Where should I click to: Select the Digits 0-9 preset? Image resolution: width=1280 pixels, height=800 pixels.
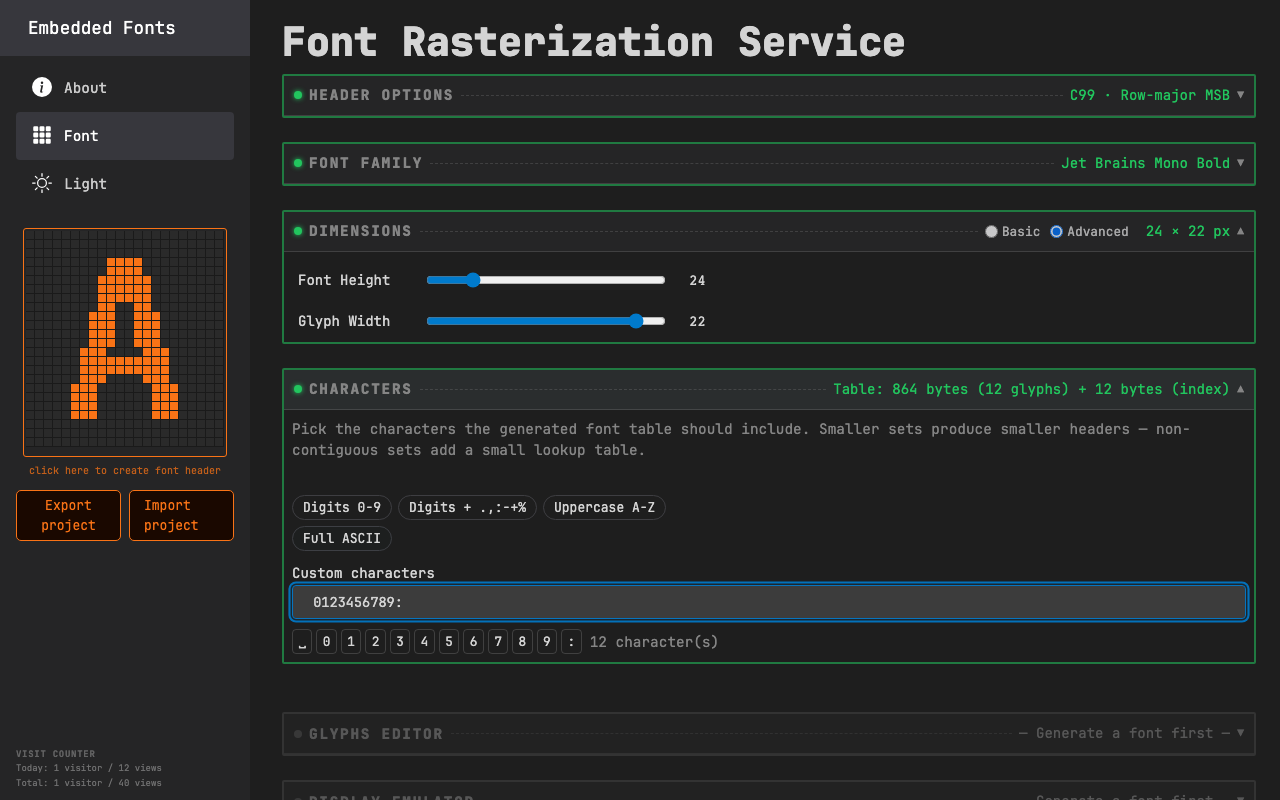342,507
